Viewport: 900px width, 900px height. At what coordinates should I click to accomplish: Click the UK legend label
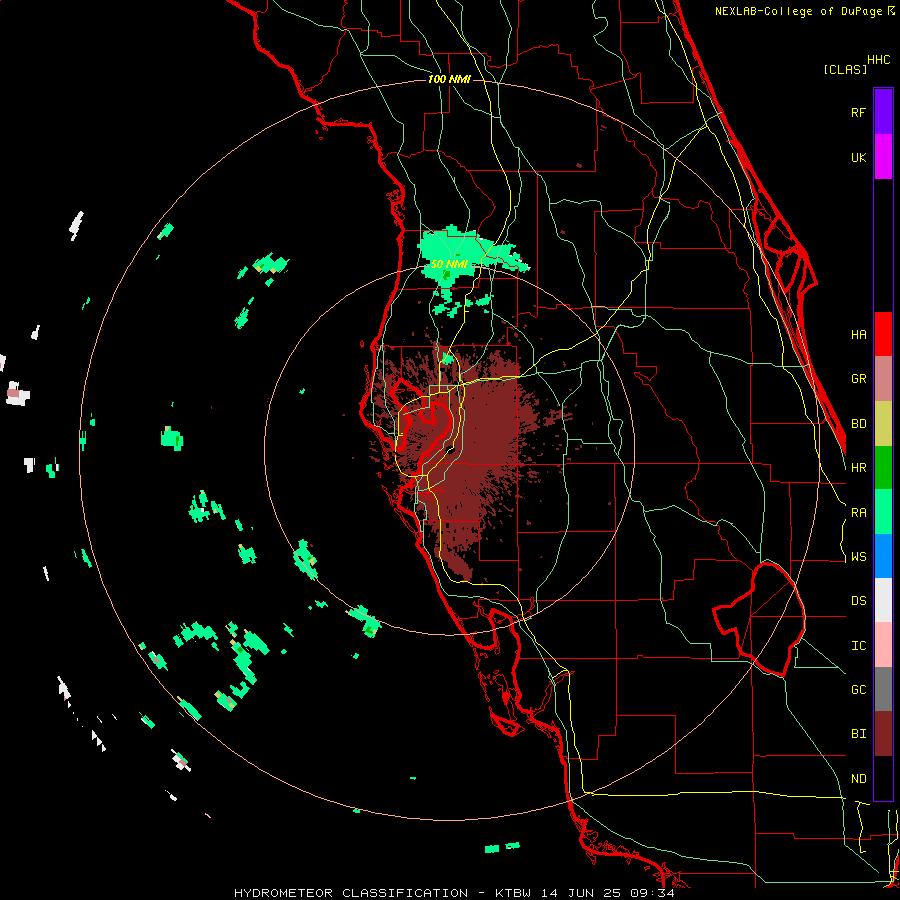858,157
